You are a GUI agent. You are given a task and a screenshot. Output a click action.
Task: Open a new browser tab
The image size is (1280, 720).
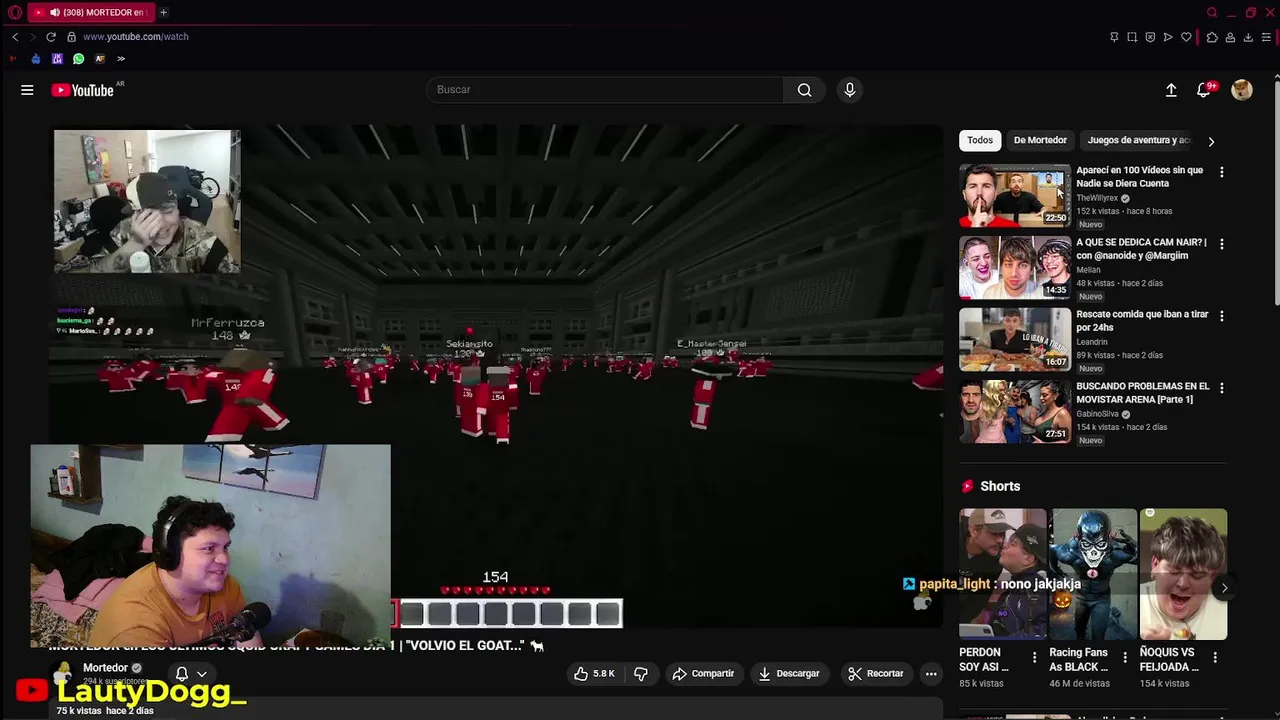[x=163, y=12]
